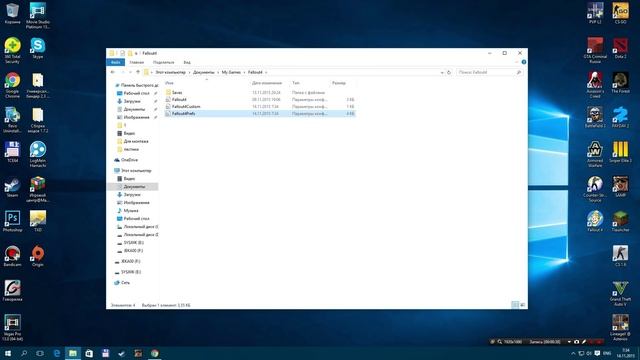The height and width of the screenshot is (360, 640).
Task: Go back with the Explorer back arrow
Action: coord(113,72)
